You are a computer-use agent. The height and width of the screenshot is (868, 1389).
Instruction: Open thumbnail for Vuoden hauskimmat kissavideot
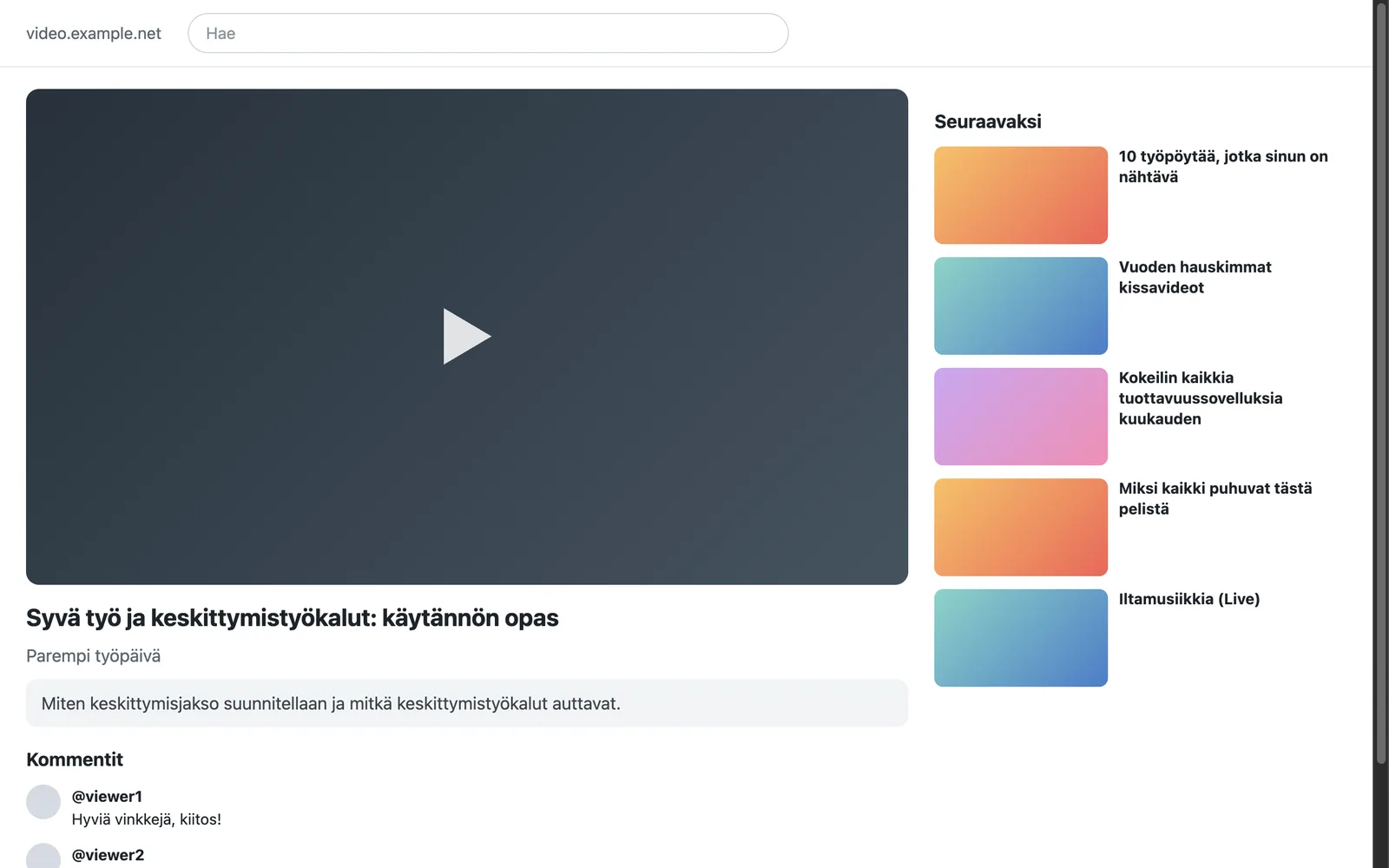coord(1021,306)
